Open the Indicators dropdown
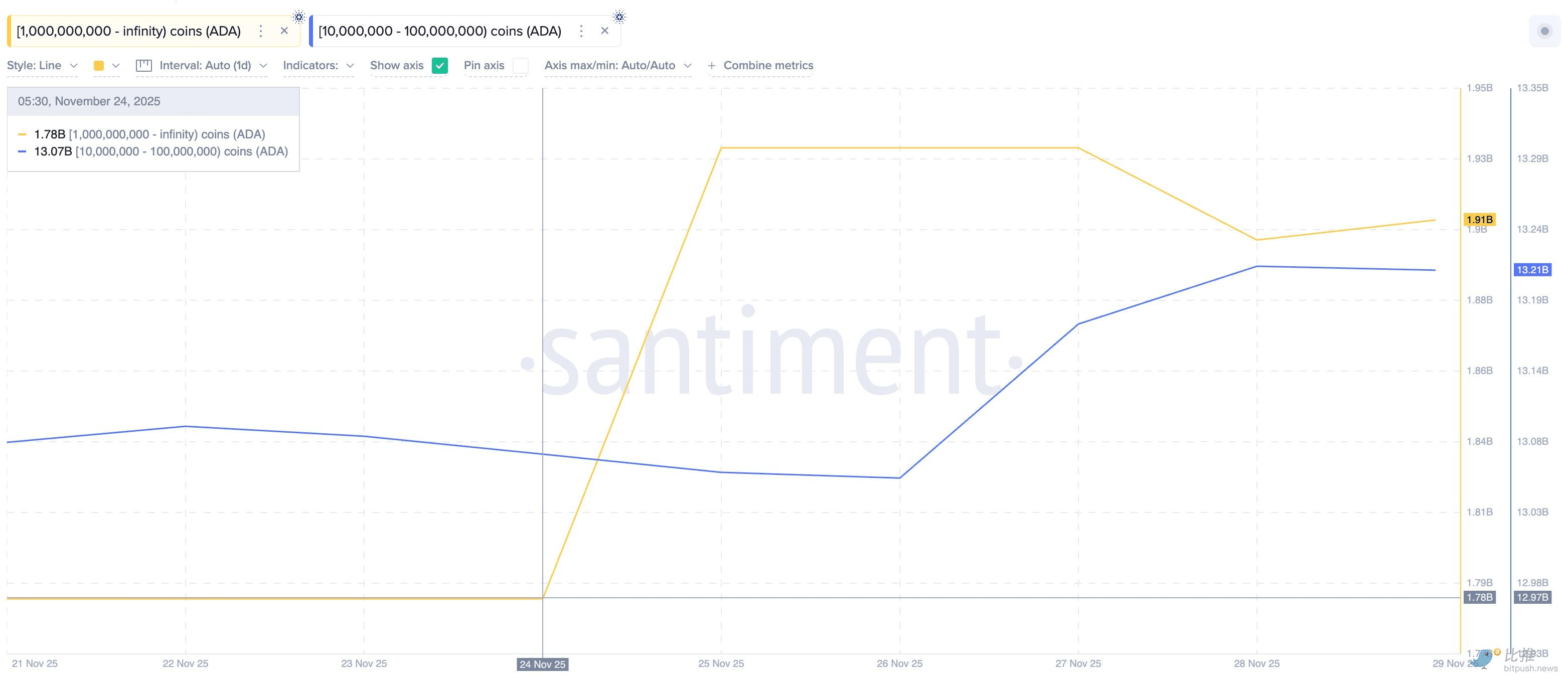Viewport: 1568px width, 682px height. pyautogui.click(x=319, y=66)
